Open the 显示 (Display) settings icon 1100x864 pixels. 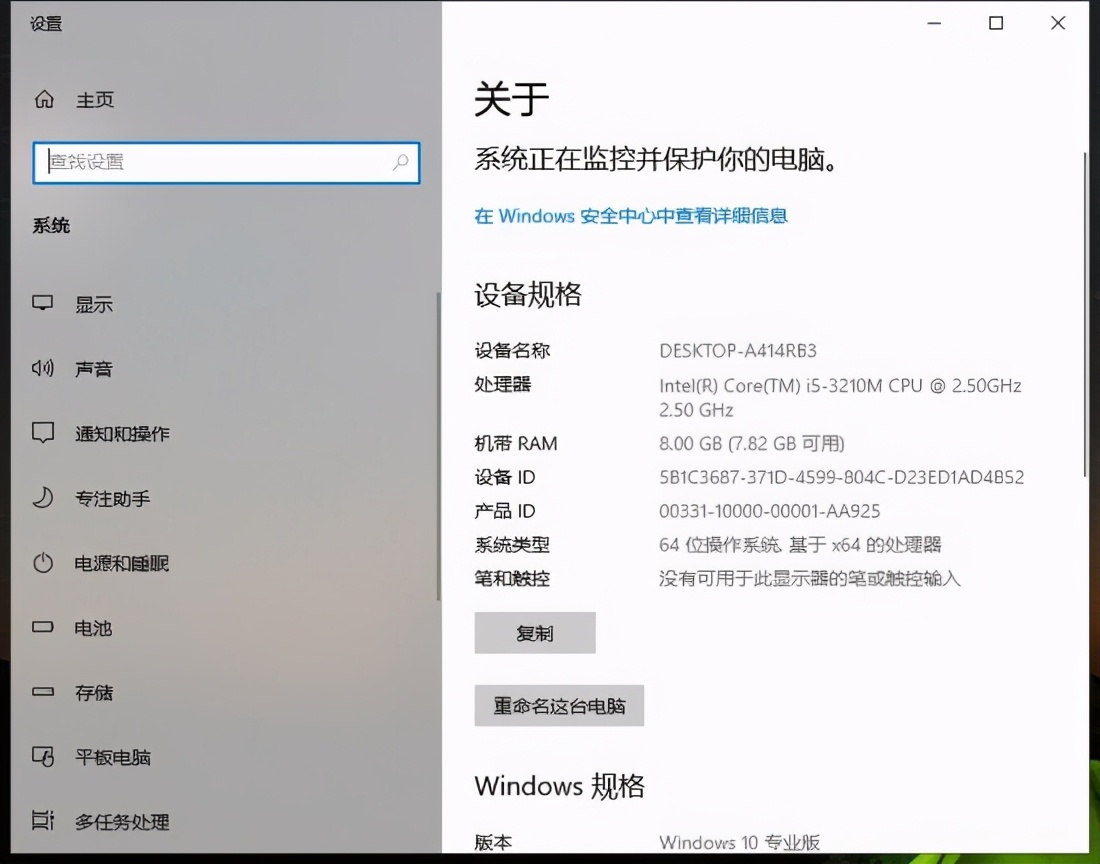point(42,304)
